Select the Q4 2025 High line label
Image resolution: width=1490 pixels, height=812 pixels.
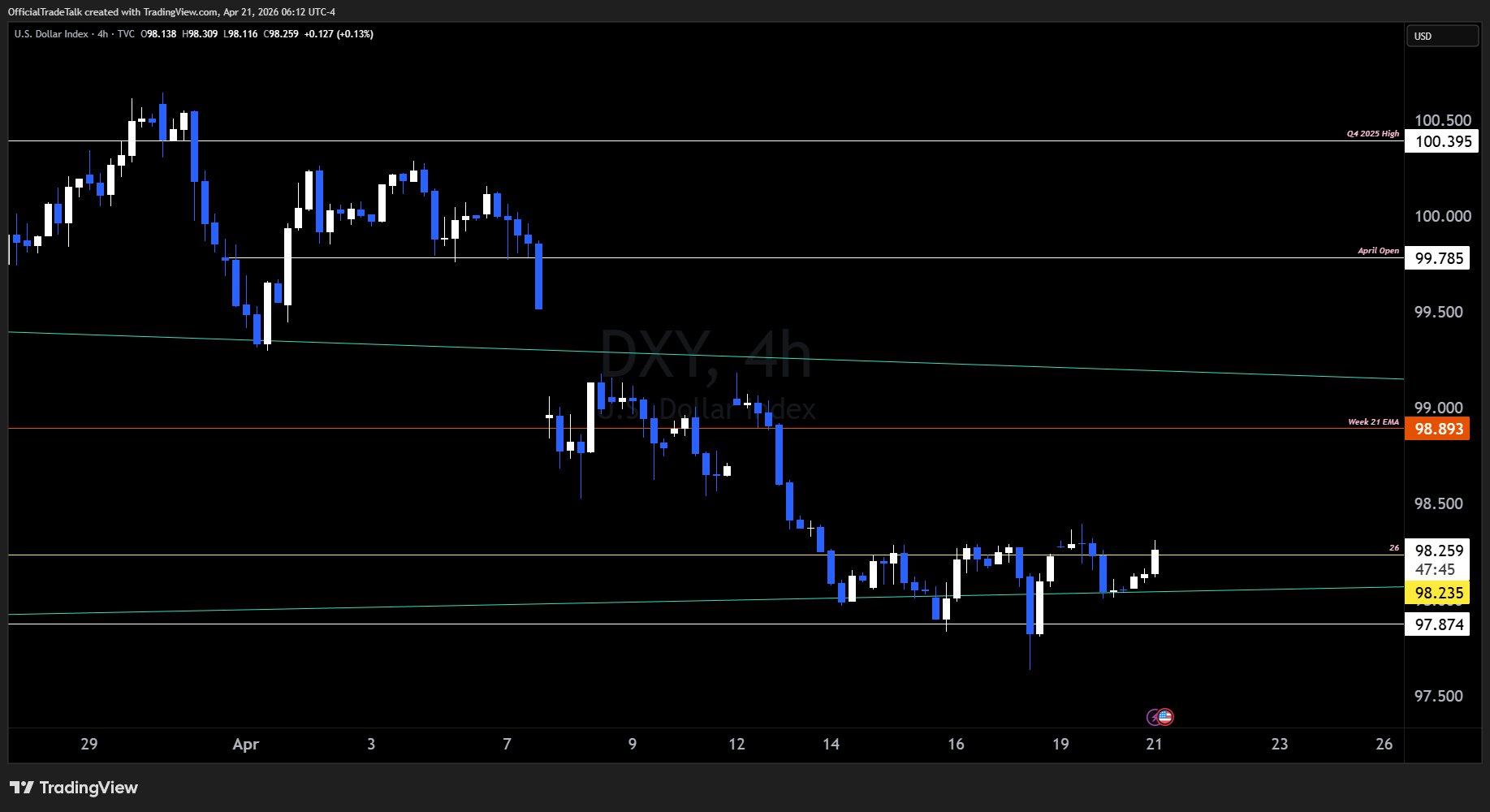(x=1373, y=134)
